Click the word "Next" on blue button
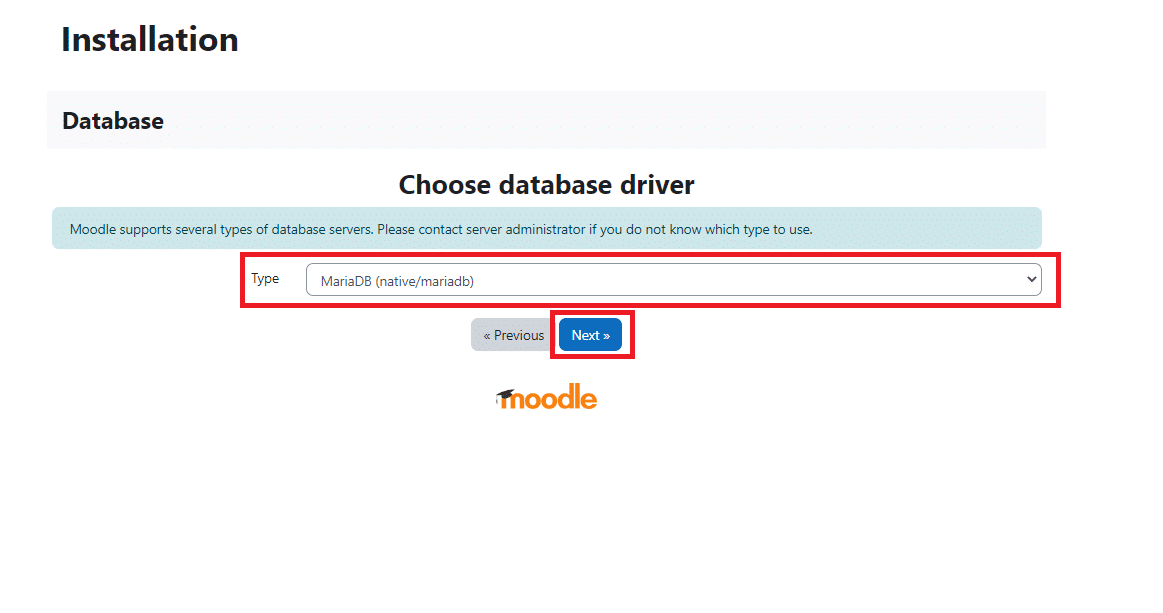1163x613 pixels. [x=585, y=335]
